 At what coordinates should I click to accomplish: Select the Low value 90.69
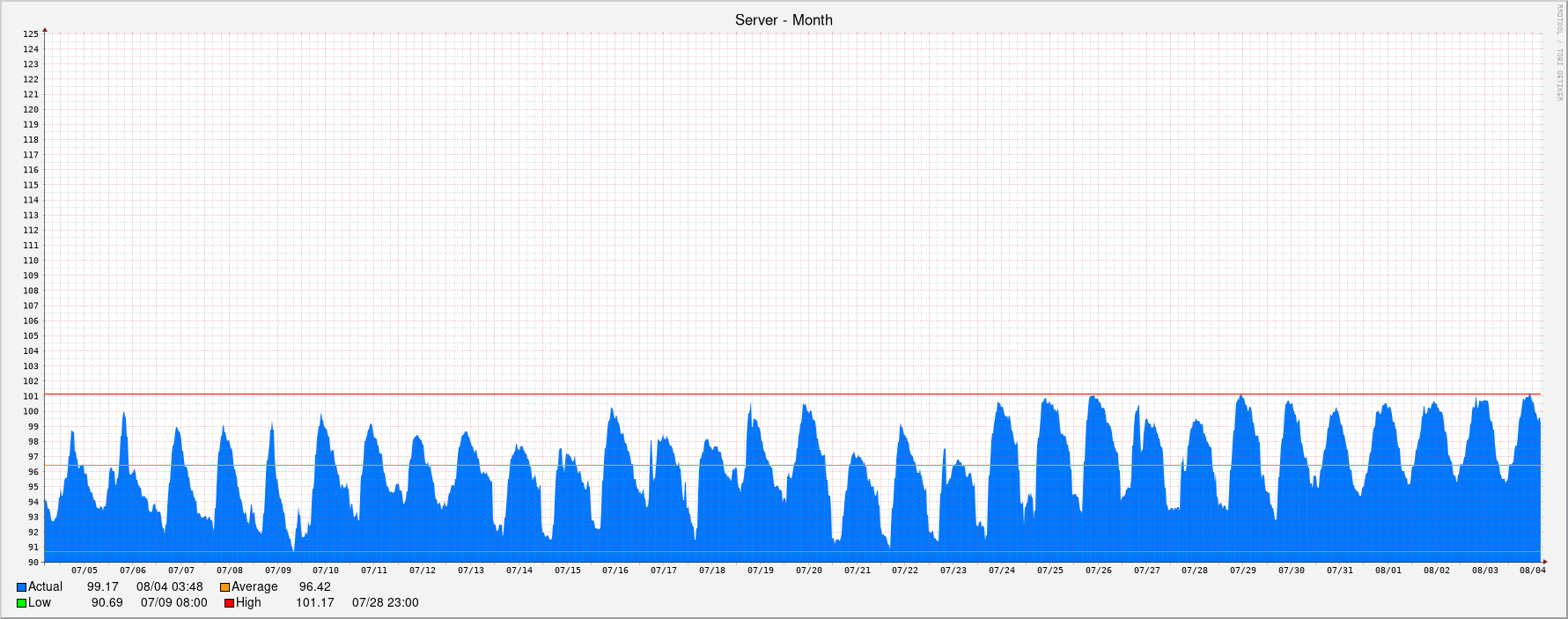coord(107,602)
